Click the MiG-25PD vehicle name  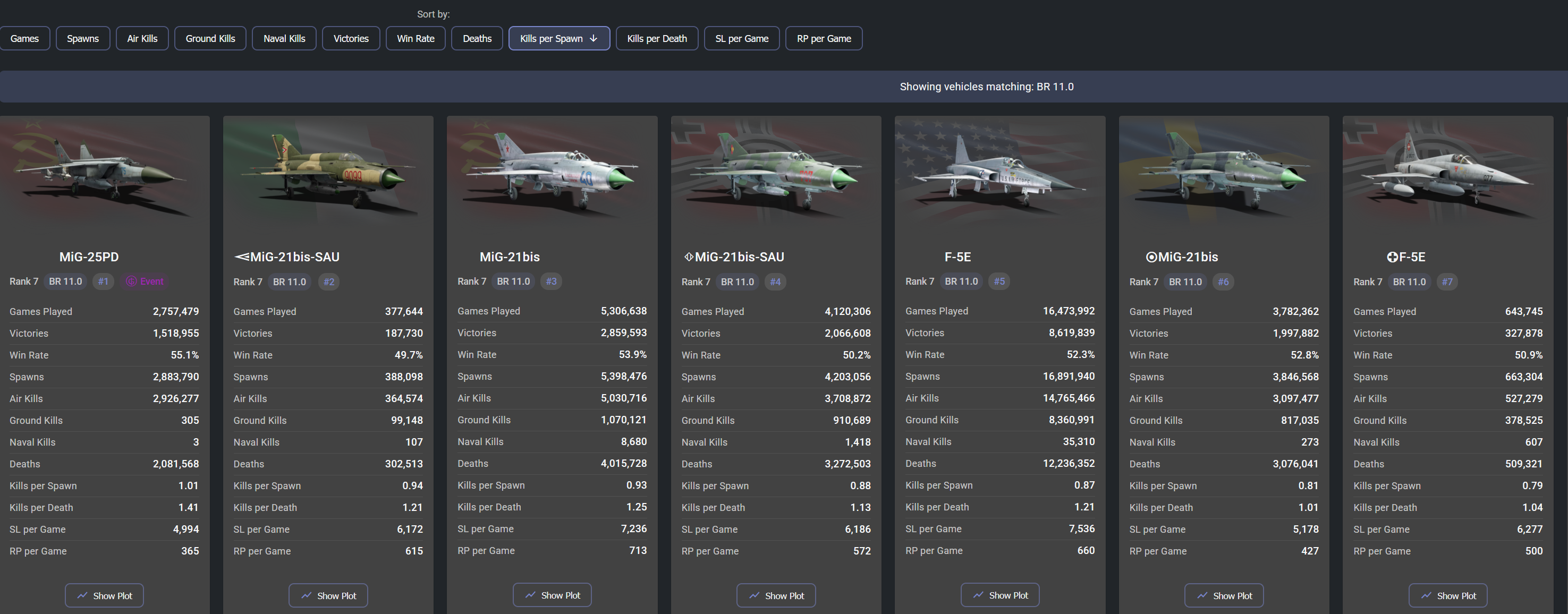(x=89, y=257)
